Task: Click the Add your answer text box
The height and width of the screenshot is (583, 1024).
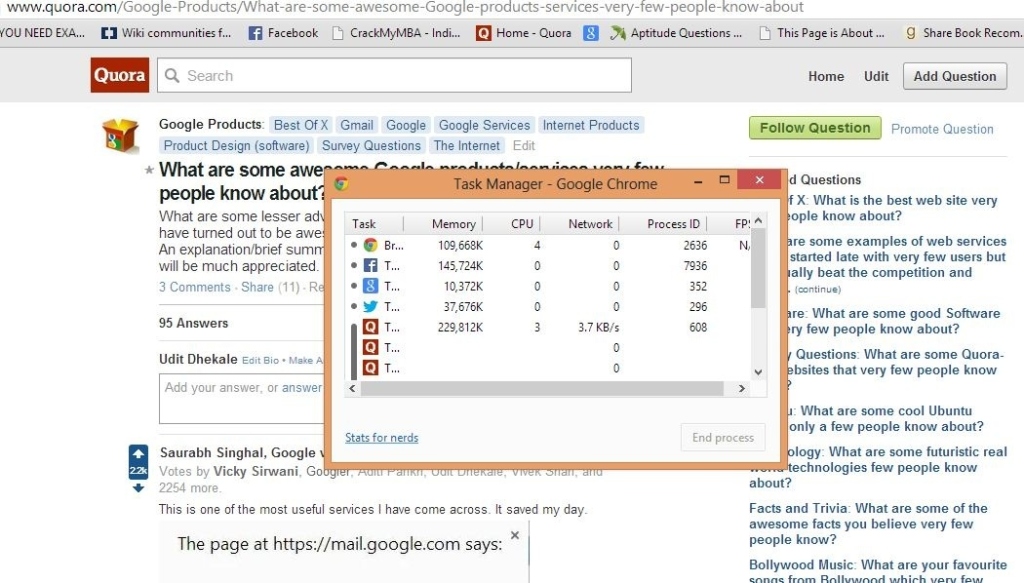Action: point(242,398)
